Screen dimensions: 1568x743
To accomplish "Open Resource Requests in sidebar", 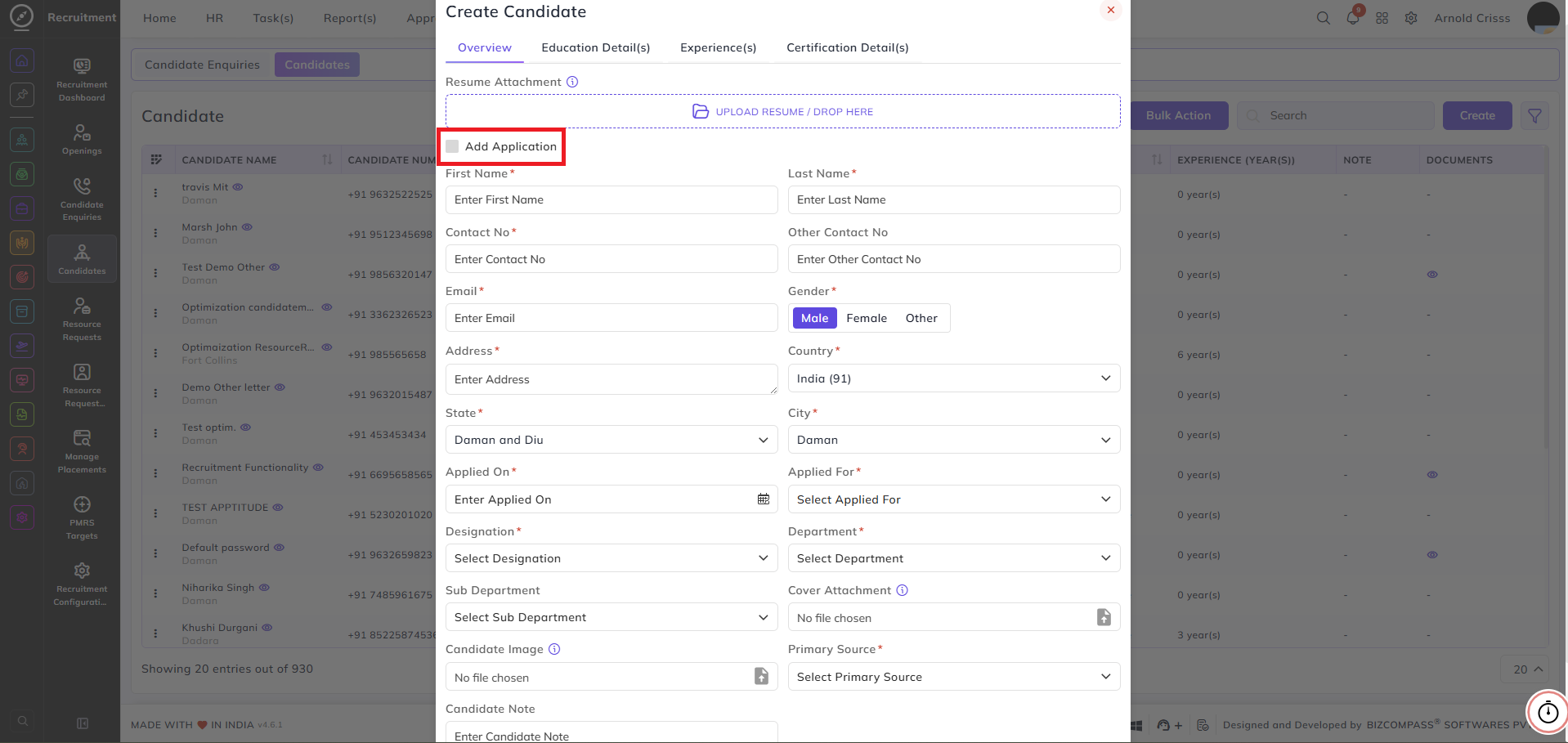I will [82, 318].
